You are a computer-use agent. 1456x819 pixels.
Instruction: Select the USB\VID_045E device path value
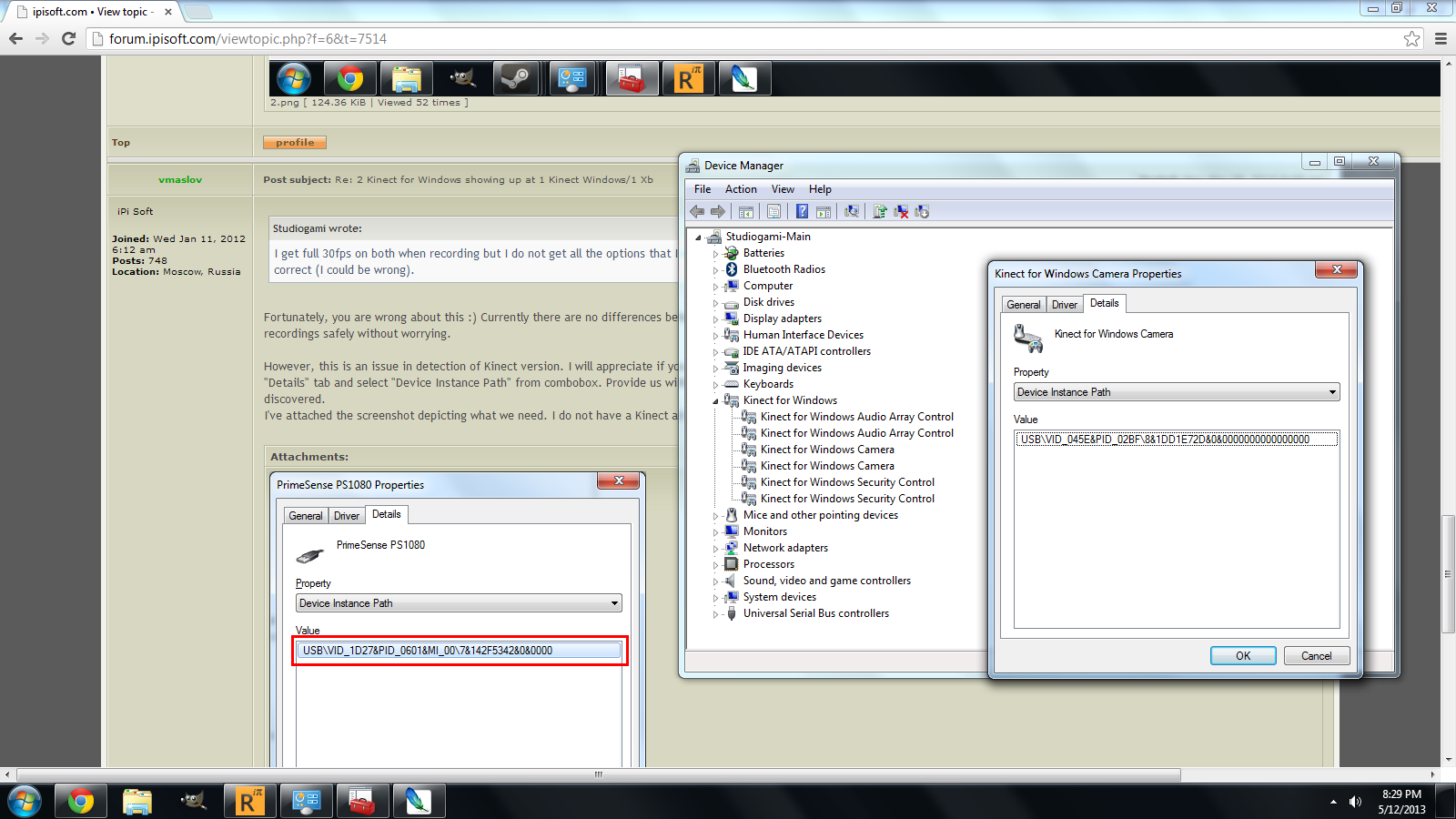pos(1177,440)
